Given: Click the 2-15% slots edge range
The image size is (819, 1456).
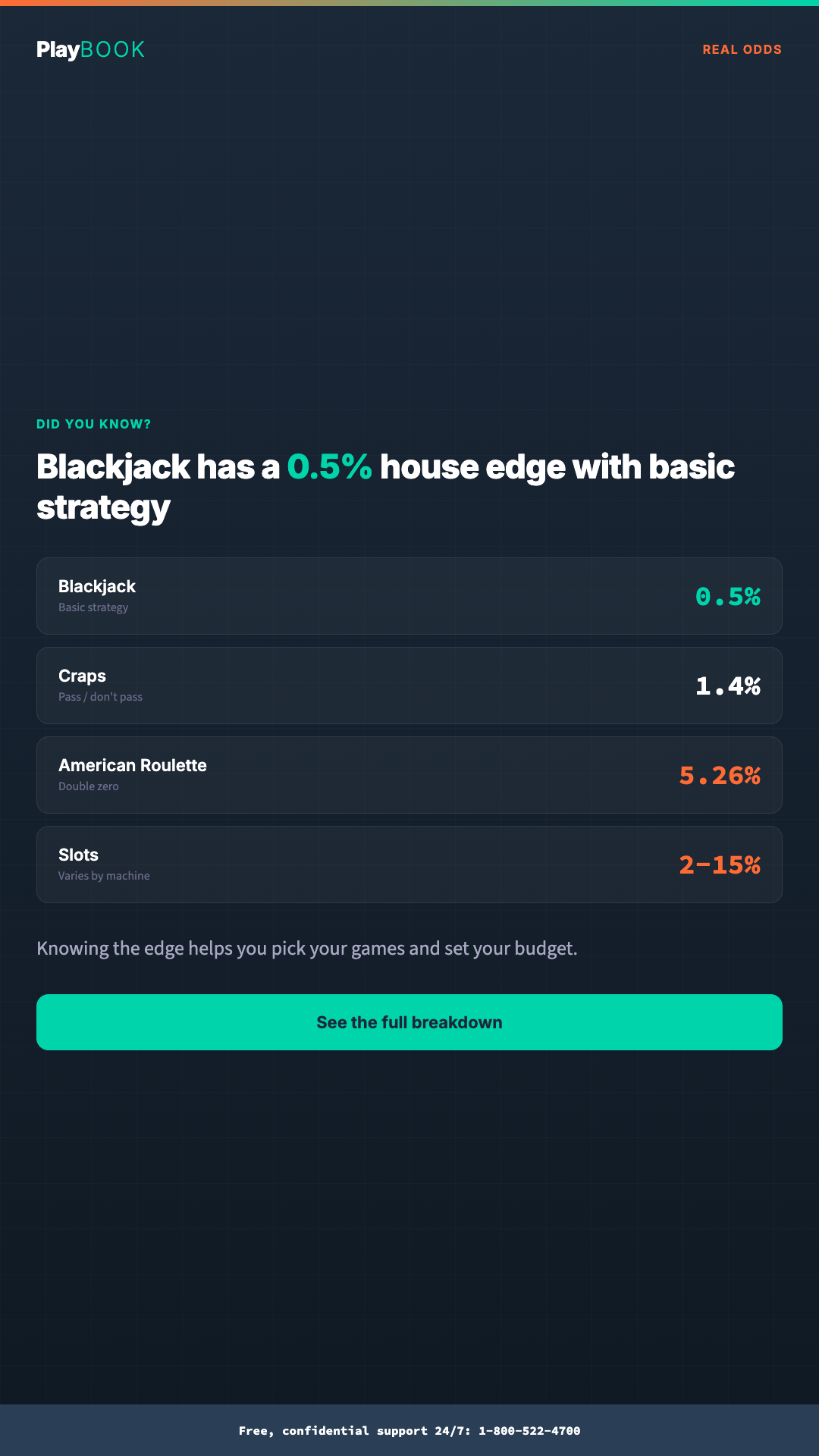Looking at the screenshot, I should [x=720, y=865].
